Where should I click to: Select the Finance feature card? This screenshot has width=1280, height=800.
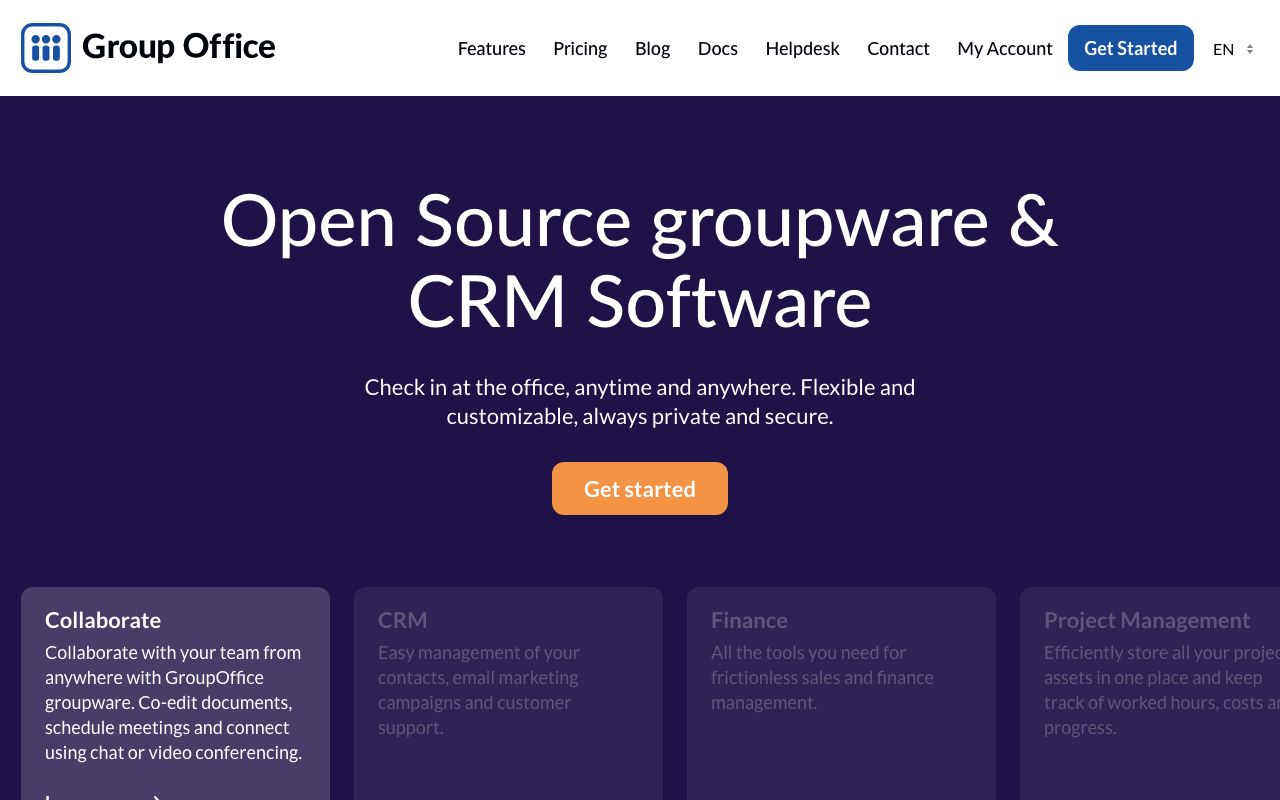(x=841, y=693)
